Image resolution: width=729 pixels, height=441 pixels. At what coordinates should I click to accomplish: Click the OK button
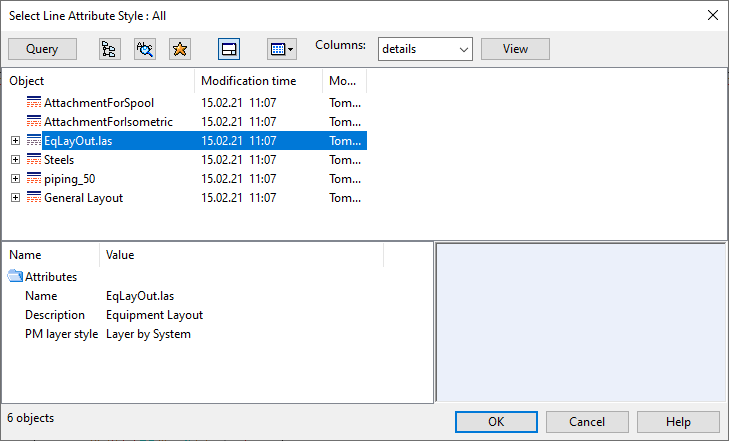[496, 422]
